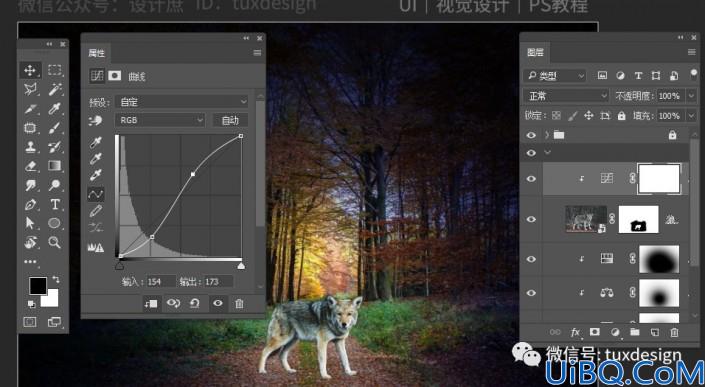Image resolution: width=705 pixels, height=387 pixels.
Task: Select the pencil draw-curve tool
Action: click(x=96, y=211)
